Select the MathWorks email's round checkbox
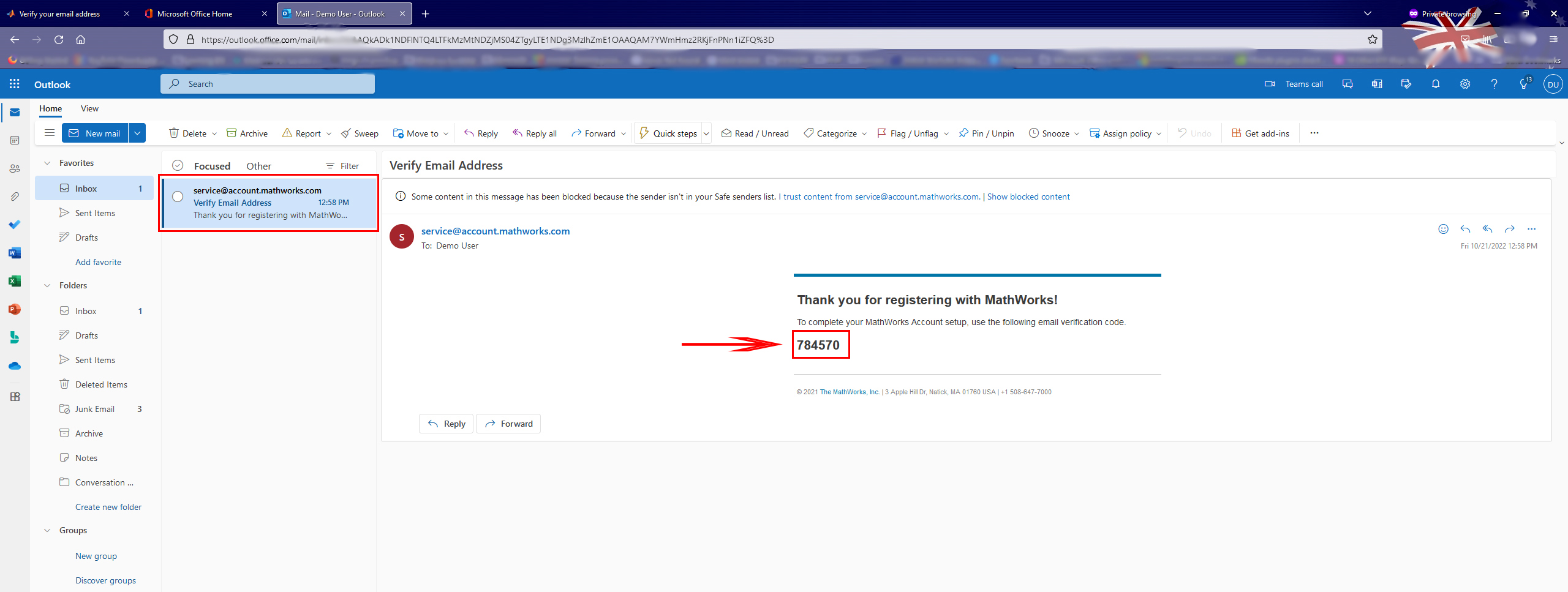1568x592 pixels. [178, 197]
